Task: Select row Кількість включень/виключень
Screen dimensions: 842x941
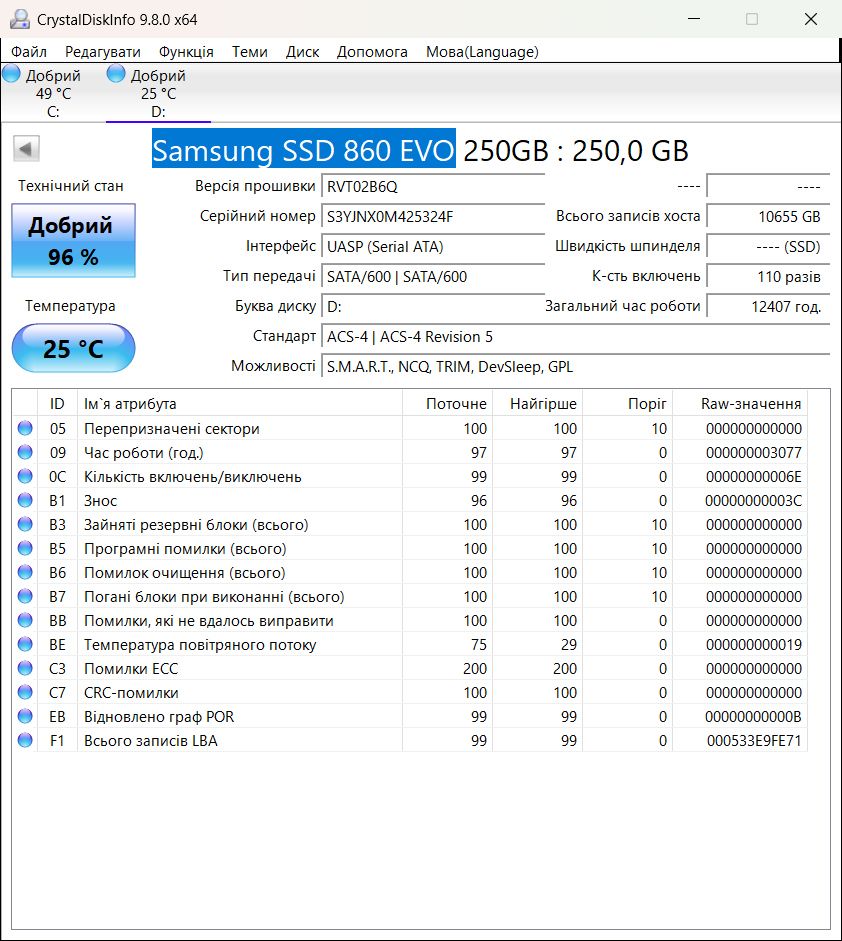Action: (x=410, y=477)
